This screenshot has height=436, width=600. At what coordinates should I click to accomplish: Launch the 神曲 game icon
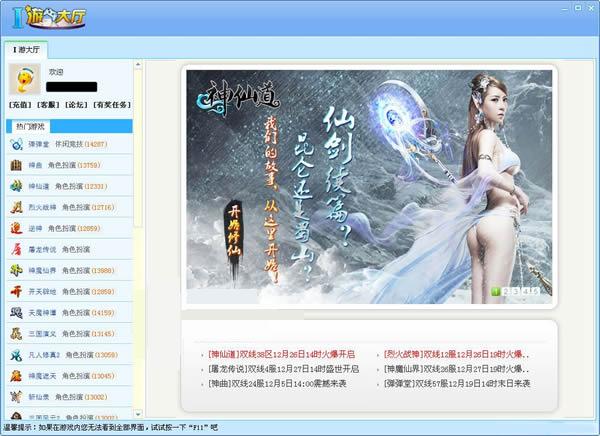coord(16,165)
